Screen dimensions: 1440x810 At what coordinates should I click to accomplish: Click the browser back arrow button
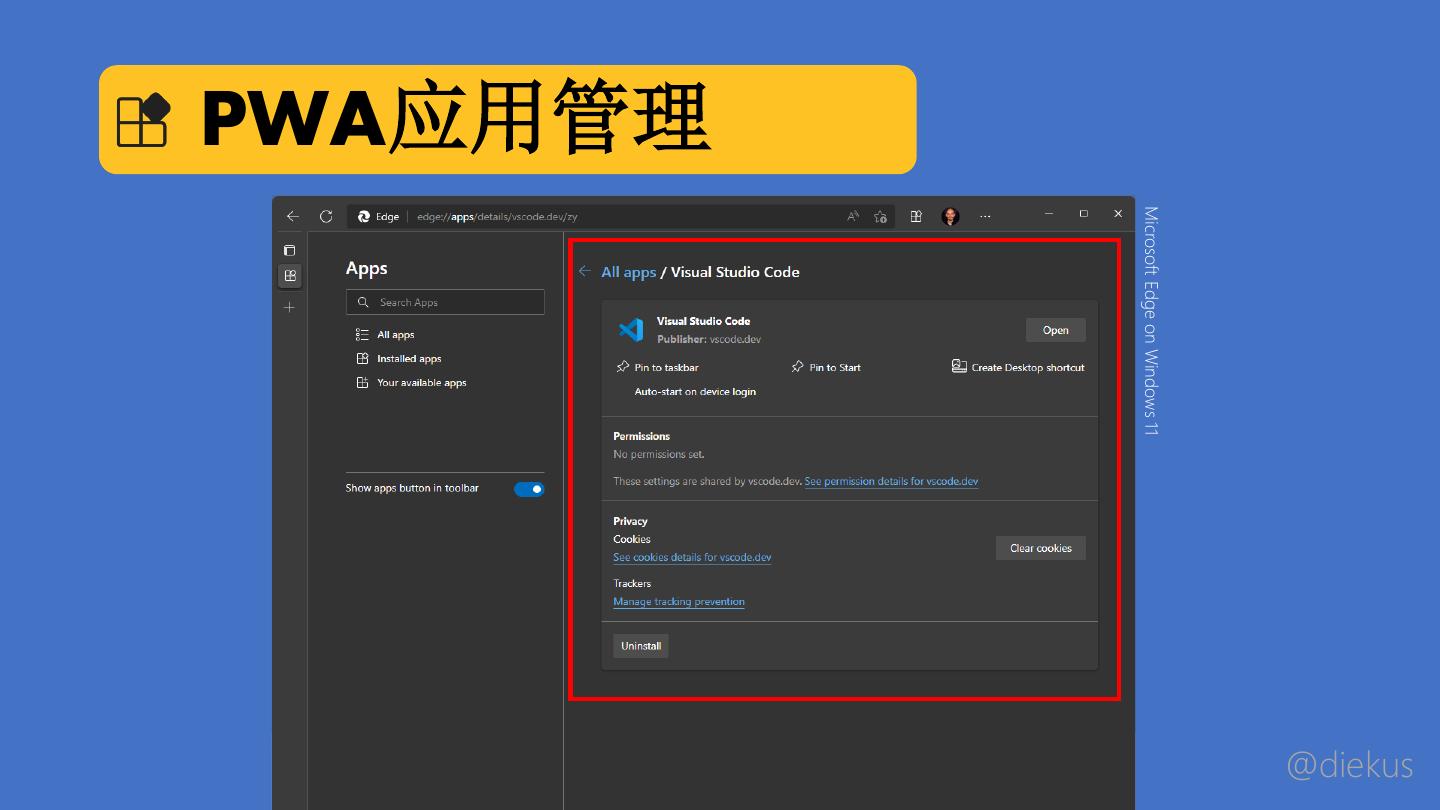[x=292, y=216]
